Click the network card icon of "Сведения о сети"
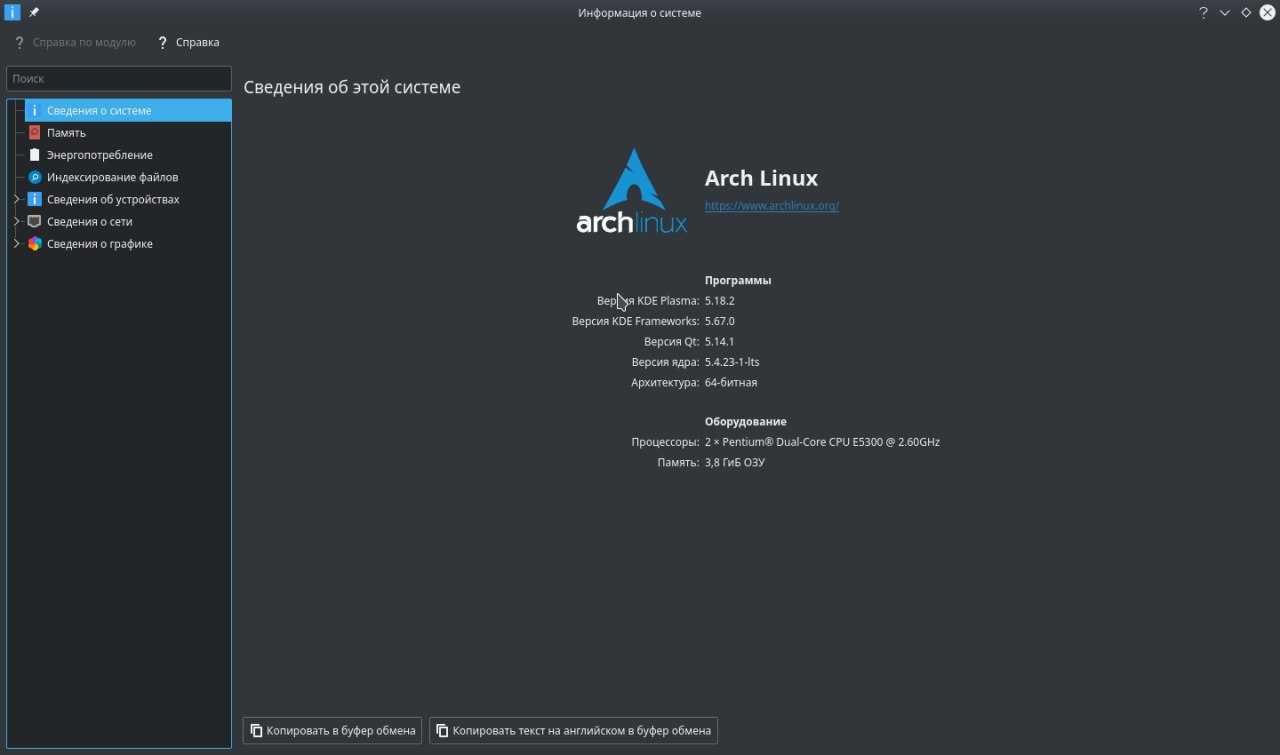The width and height of the screenshot is (1280, 755). pyautogui.click(x=34, y=221)
